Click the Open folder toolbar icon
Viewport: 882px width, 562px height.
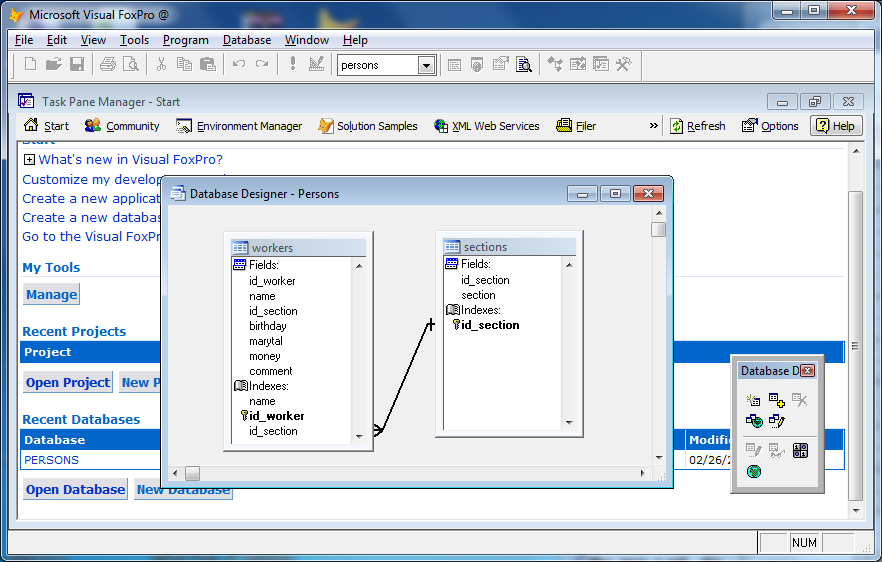click(53, 64)
